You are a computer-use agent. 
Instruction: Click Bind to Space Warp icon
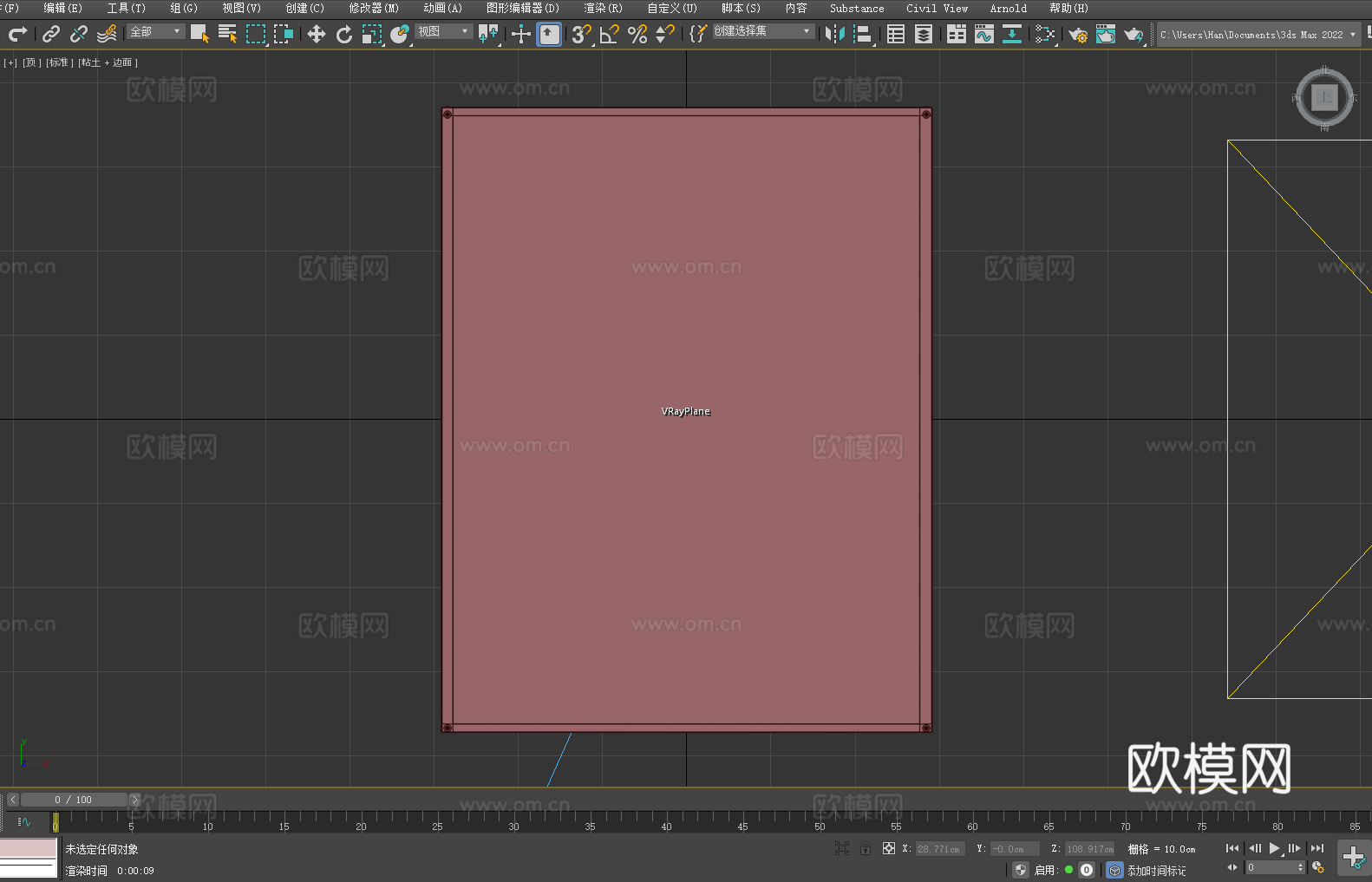107,34
